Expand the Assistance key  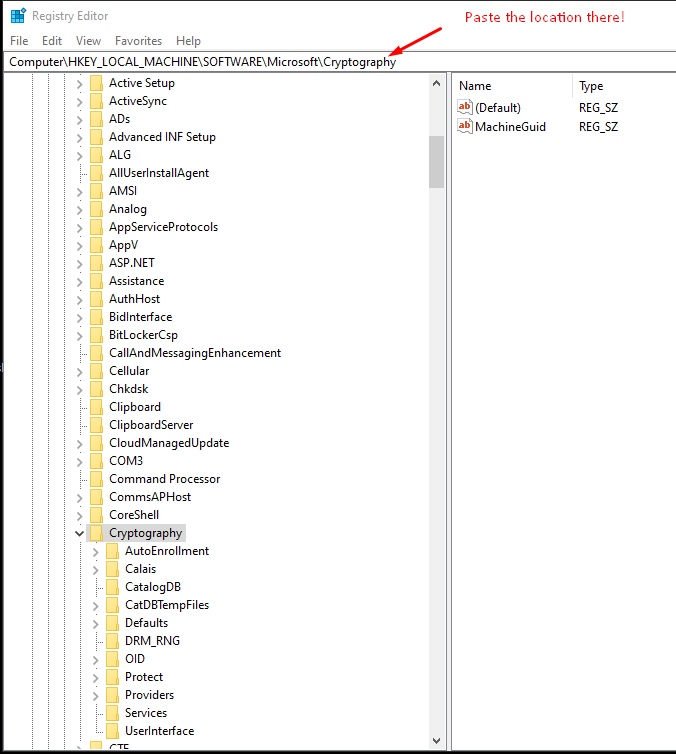[80, 281]
